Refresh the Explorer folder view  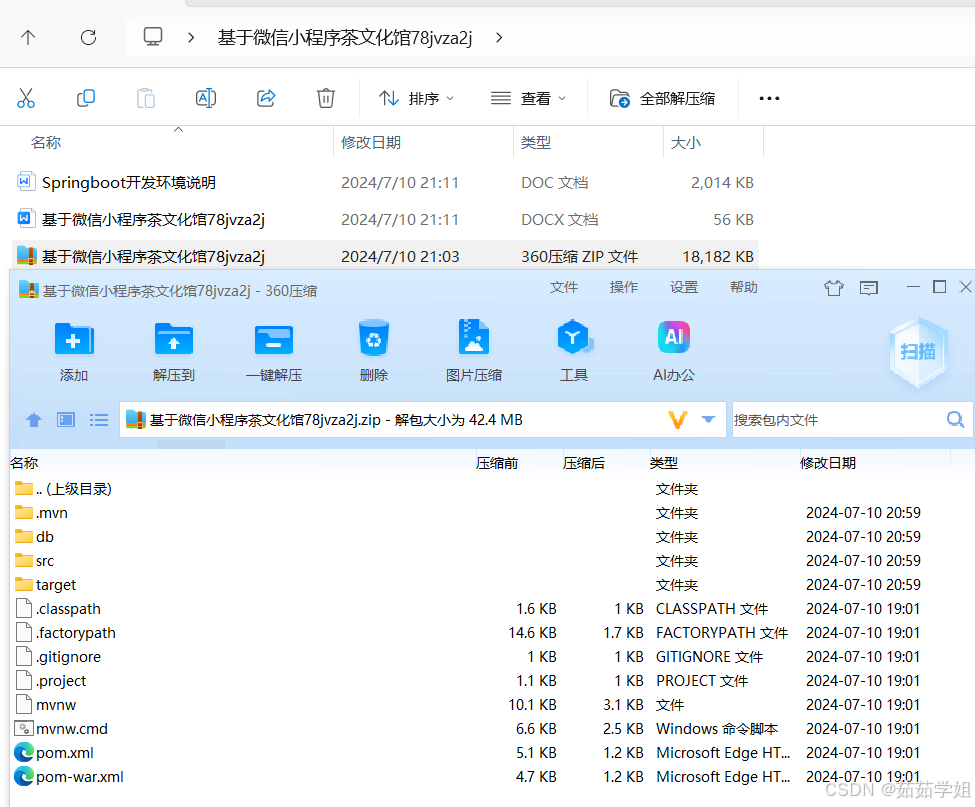[x=88, y=37]
